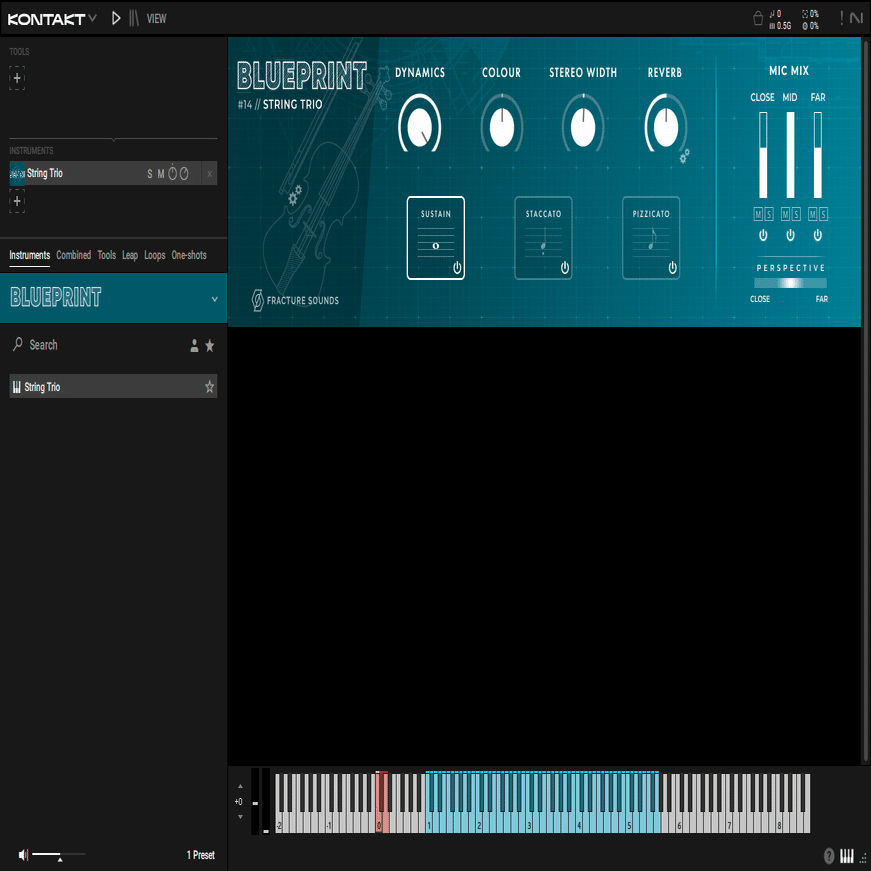Adjust the Close mic level fader
Viewport: 871px width, 871px height.
click(x=763, y=155)
